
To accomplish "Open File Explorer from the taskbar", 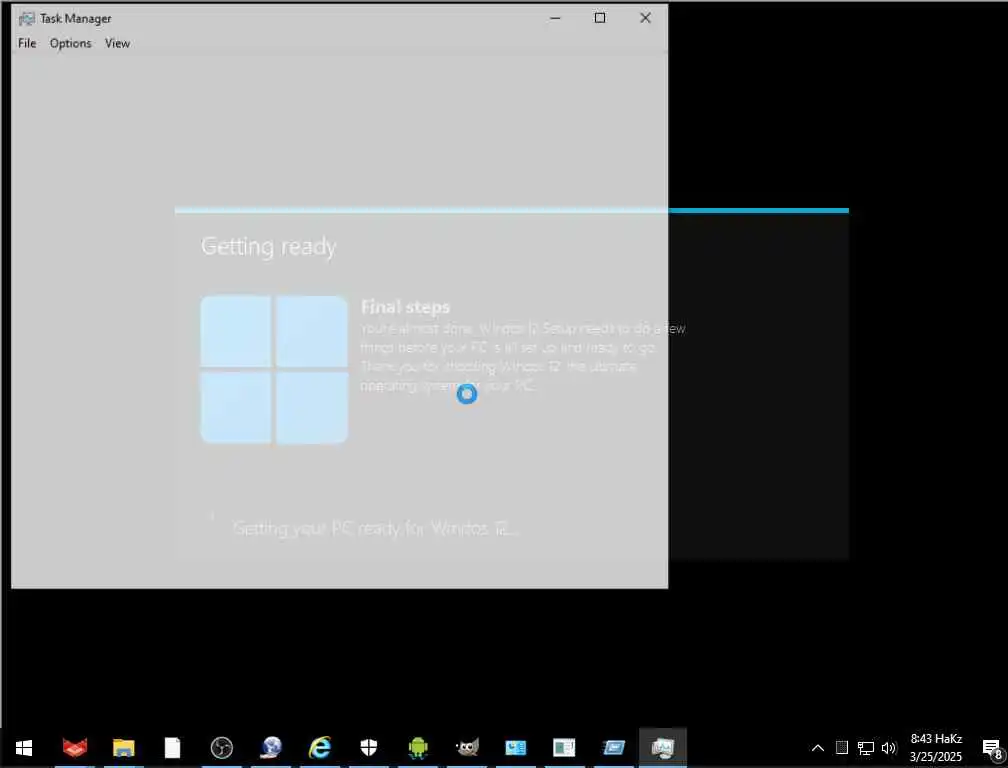I will [123, 747].
